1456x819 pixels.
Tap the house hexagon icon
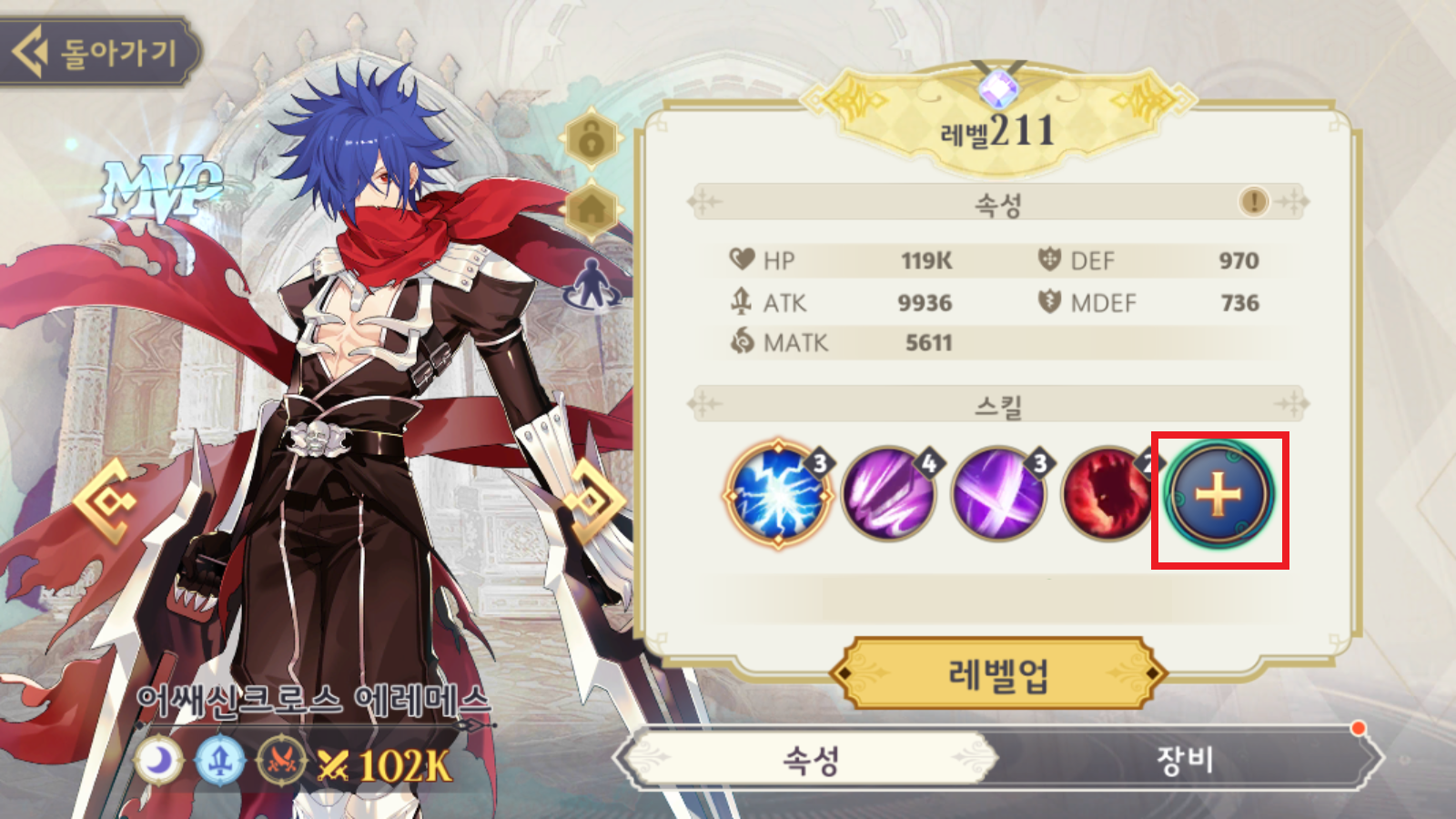(592, 209)
